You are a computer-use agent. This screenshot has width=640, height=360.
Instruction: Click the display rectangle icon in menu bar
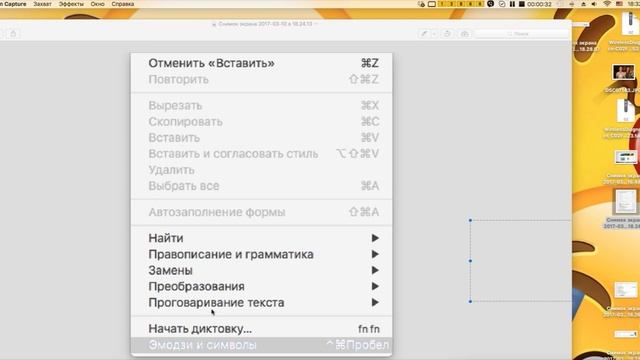click(431, 4)
